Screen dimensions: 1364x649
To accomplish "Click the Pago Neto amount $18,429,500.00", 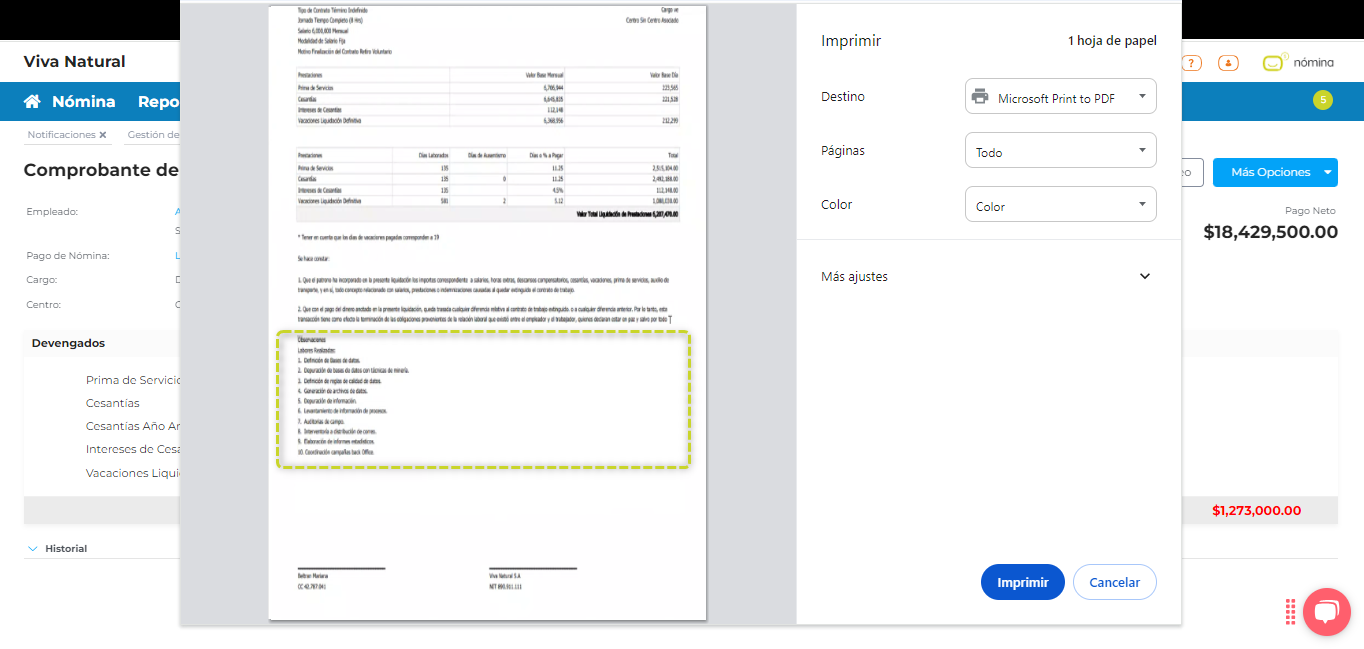I will pos(1270,232).
